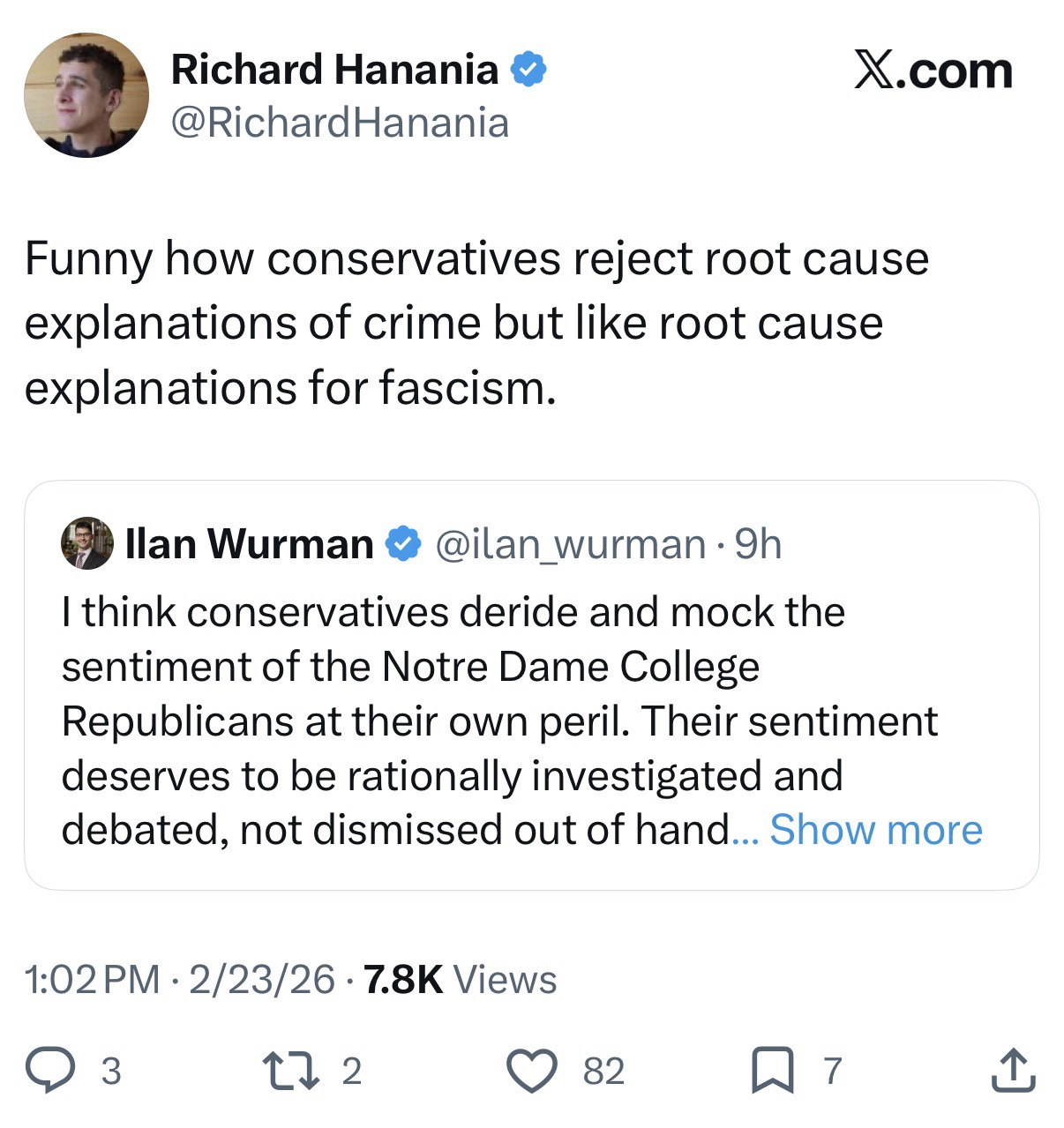
Task: Click Richard Hanania's verified badge
Action: 528,70
